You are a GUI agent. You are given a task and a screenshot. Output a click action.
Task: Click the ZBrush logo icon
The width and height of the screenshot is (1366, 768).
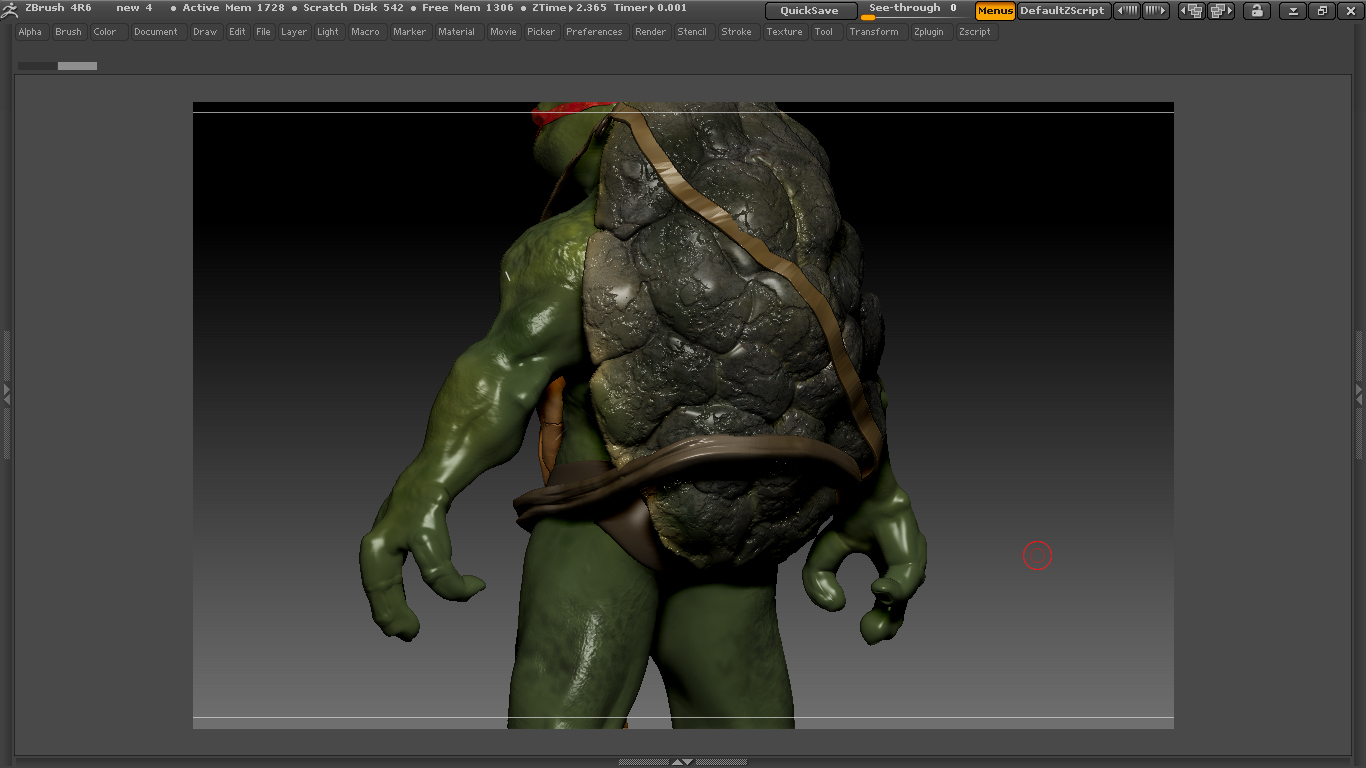point(9,9)
